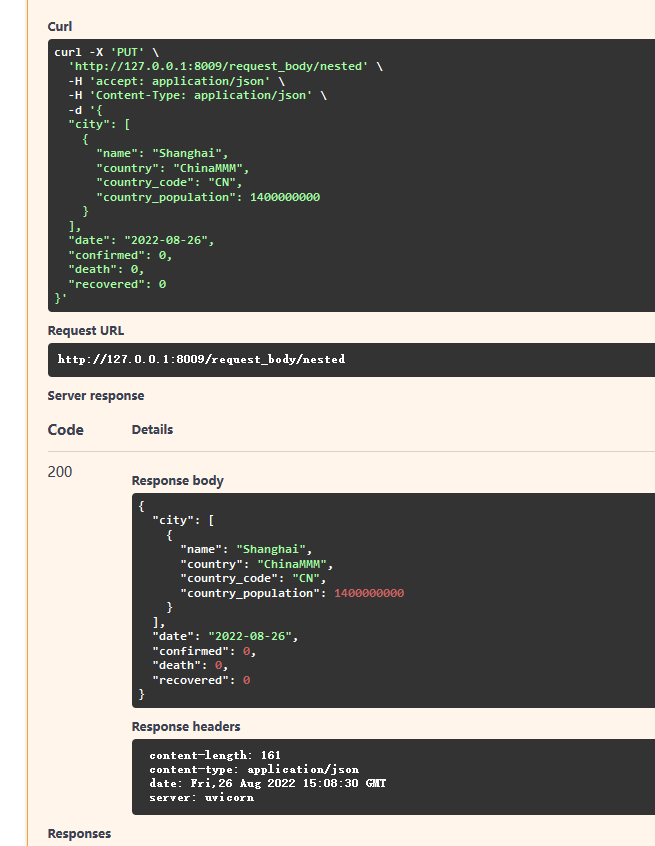Click the 200 status code

click(x=59, y=472)
